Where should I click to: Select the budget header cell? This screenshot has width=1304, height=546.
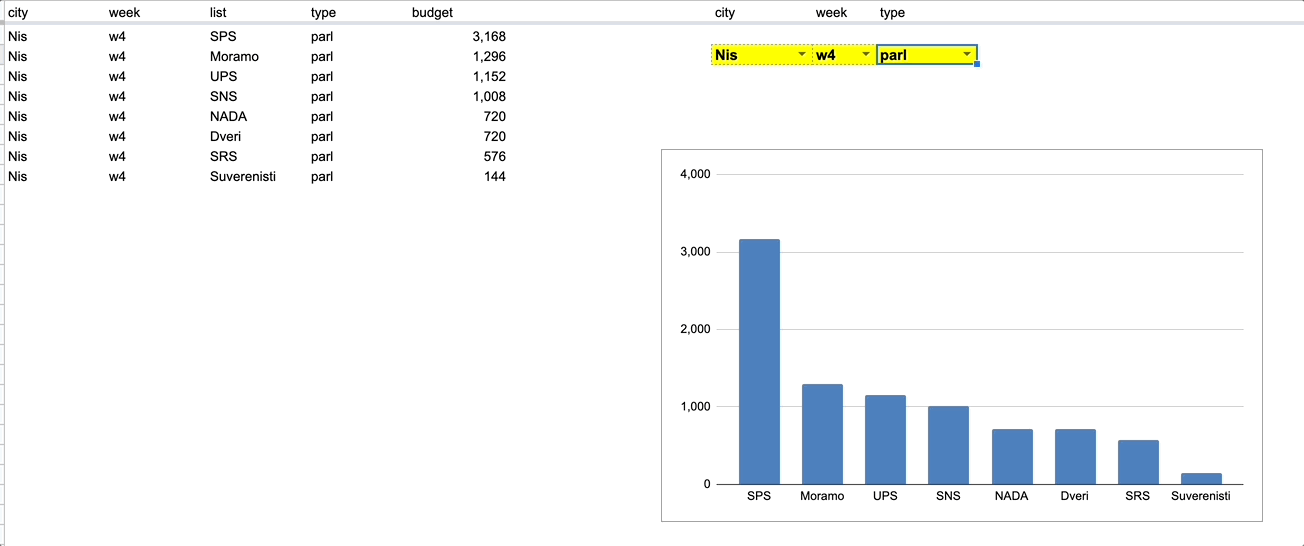pyautogui.click(x=432, y=13)
